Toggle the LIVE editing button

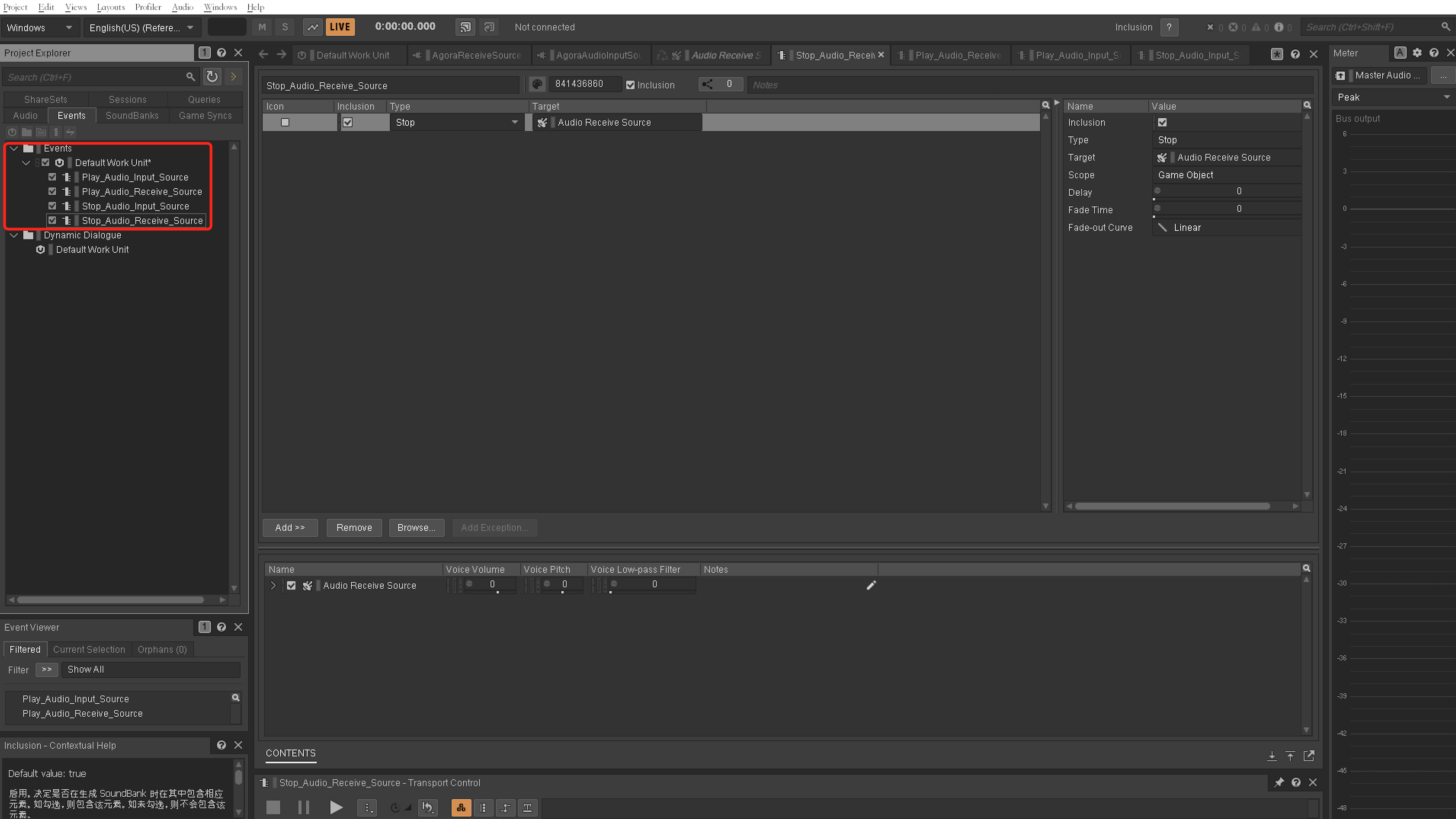click(340, 27)
